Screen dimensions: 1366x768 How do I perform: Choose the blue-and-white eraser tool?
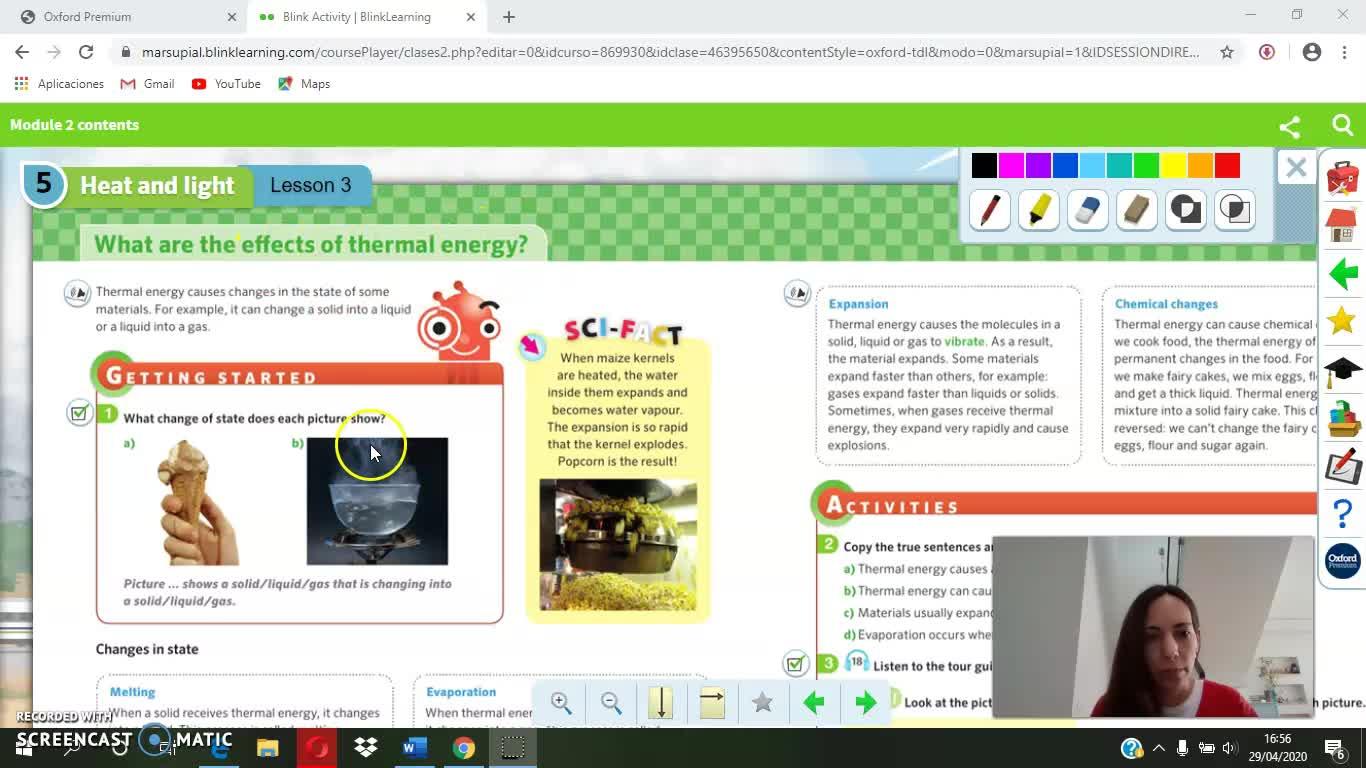tap(1087, 210)
